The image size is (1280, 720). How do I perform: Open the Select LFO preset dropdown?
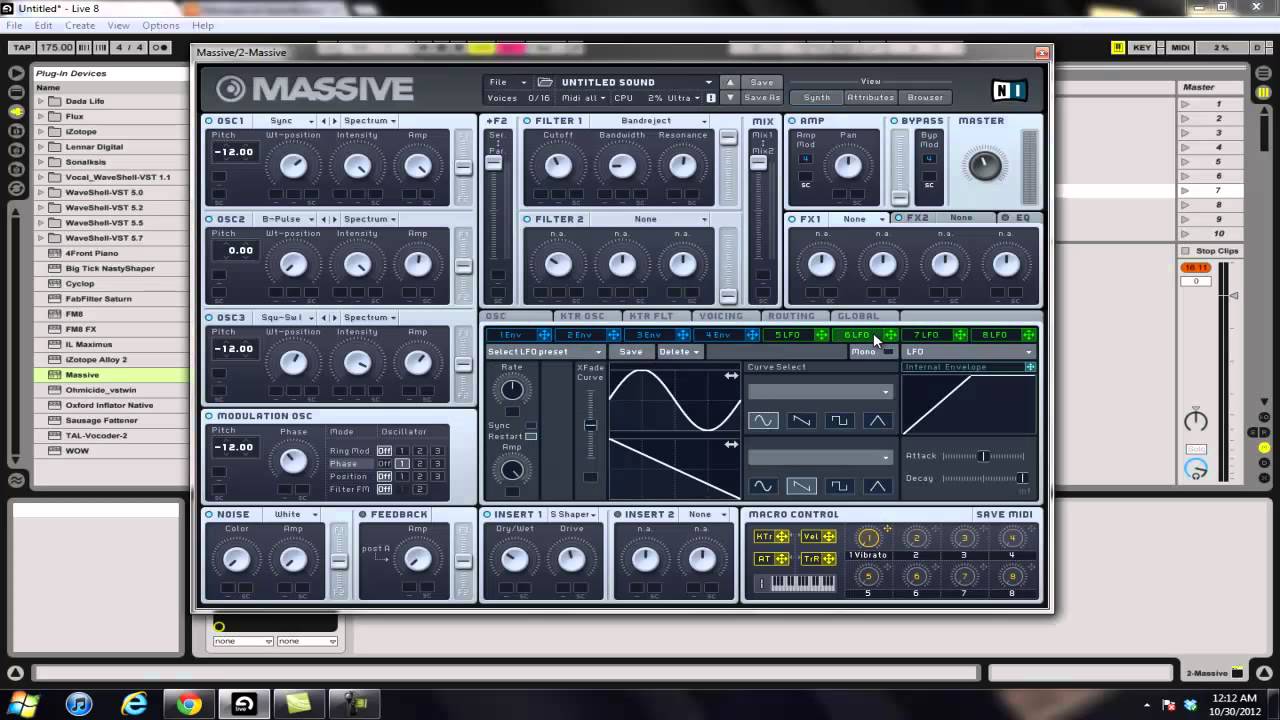pos(545,352)
